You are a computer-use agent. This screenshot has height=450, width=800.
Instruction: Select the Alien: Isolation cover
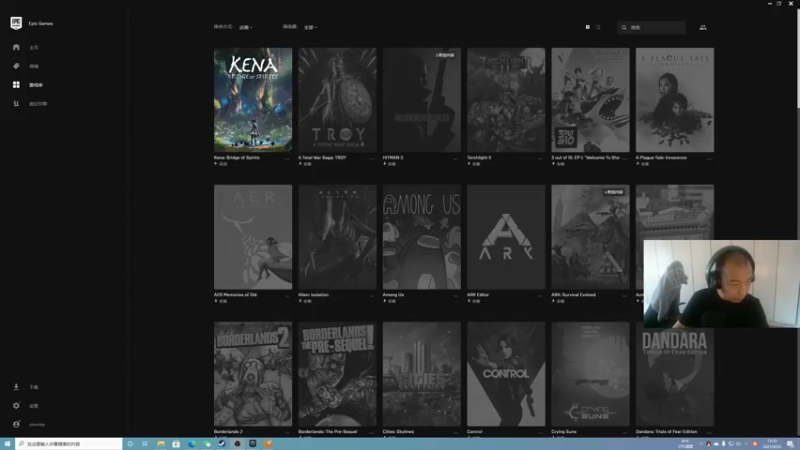coord(337,237)
